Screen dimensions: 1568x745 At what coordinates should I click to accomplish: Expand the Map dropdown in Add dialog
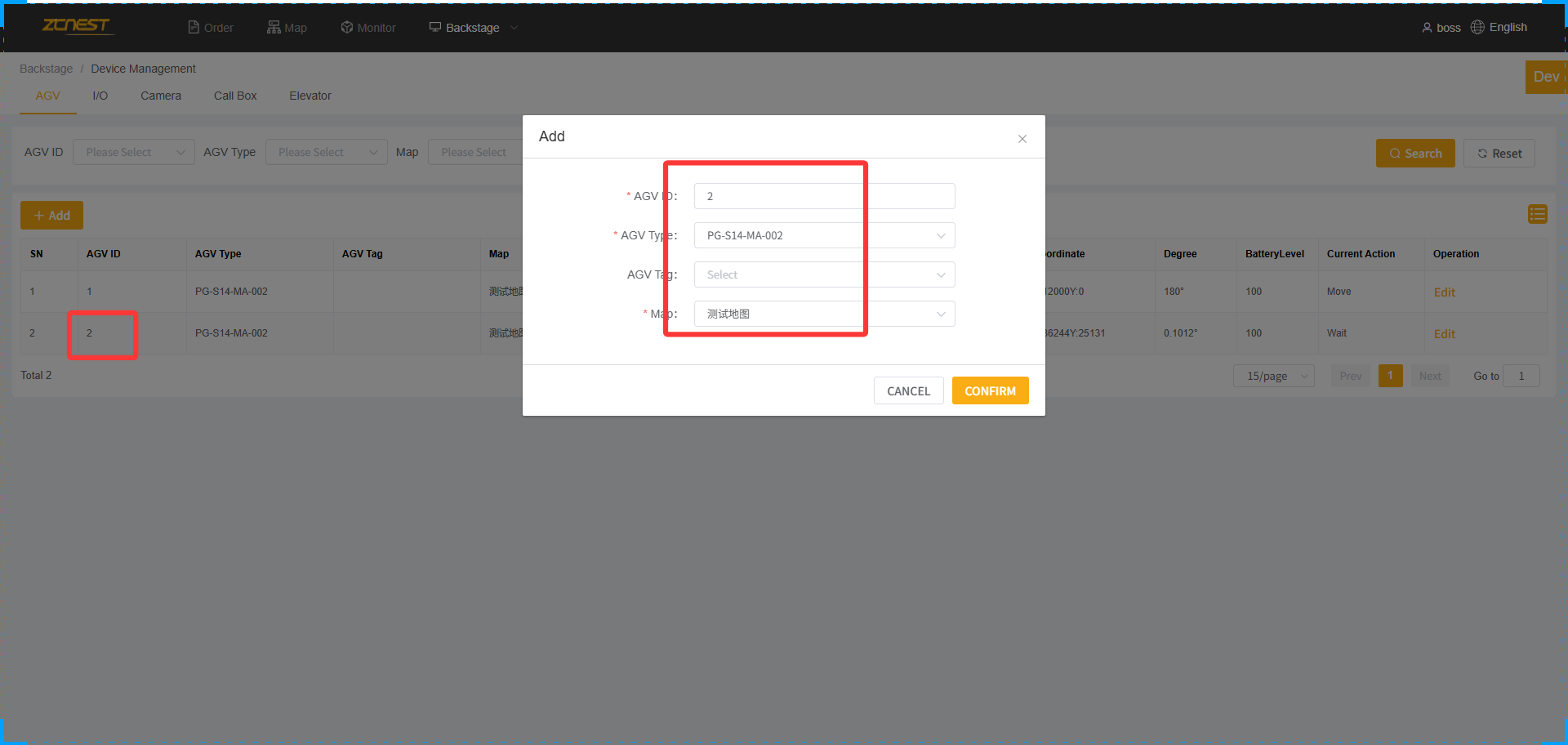pyautogui.click(x=824, y=314)
